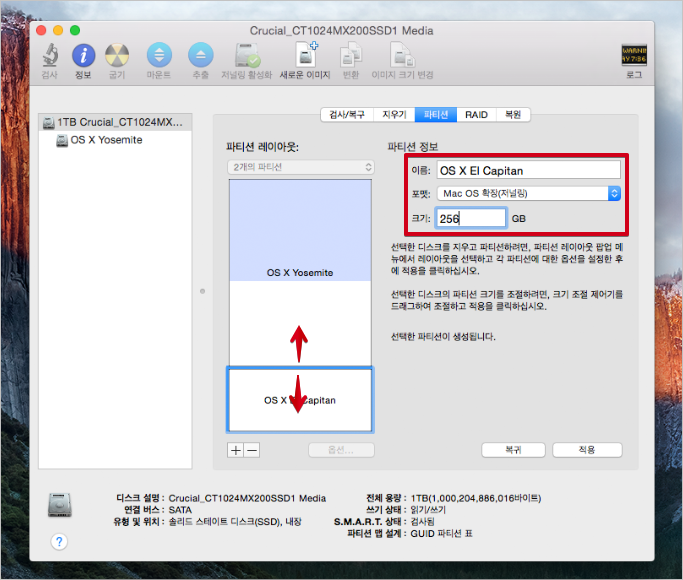Switch to the 지우기 tab
This screenshot has height=580, width=683.
[394, 115]
